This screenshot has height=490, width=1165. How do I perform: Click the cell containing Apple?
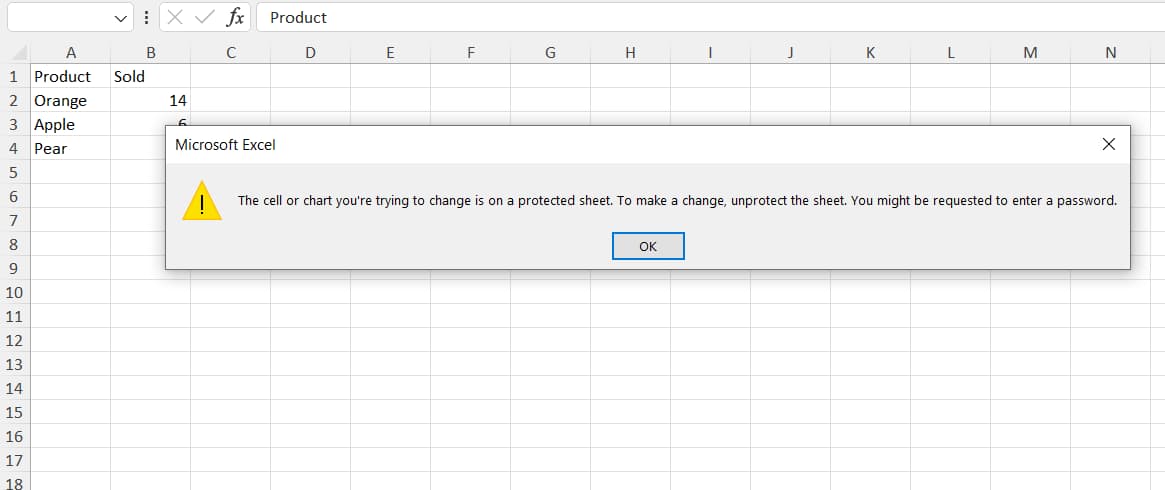click(x=71, y=124)
